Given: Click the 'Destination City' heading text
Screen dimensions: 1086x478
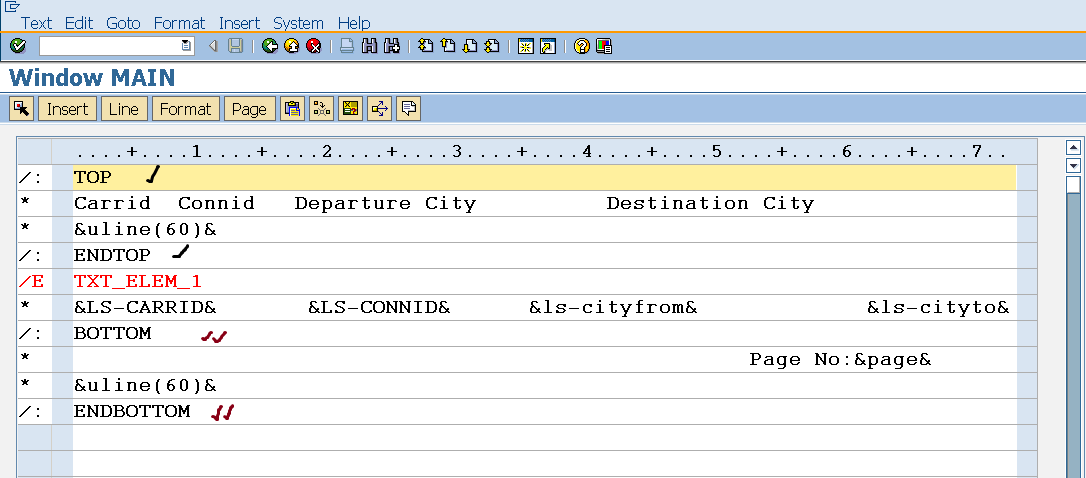Looking at the screenshot, I should (710, 203).
